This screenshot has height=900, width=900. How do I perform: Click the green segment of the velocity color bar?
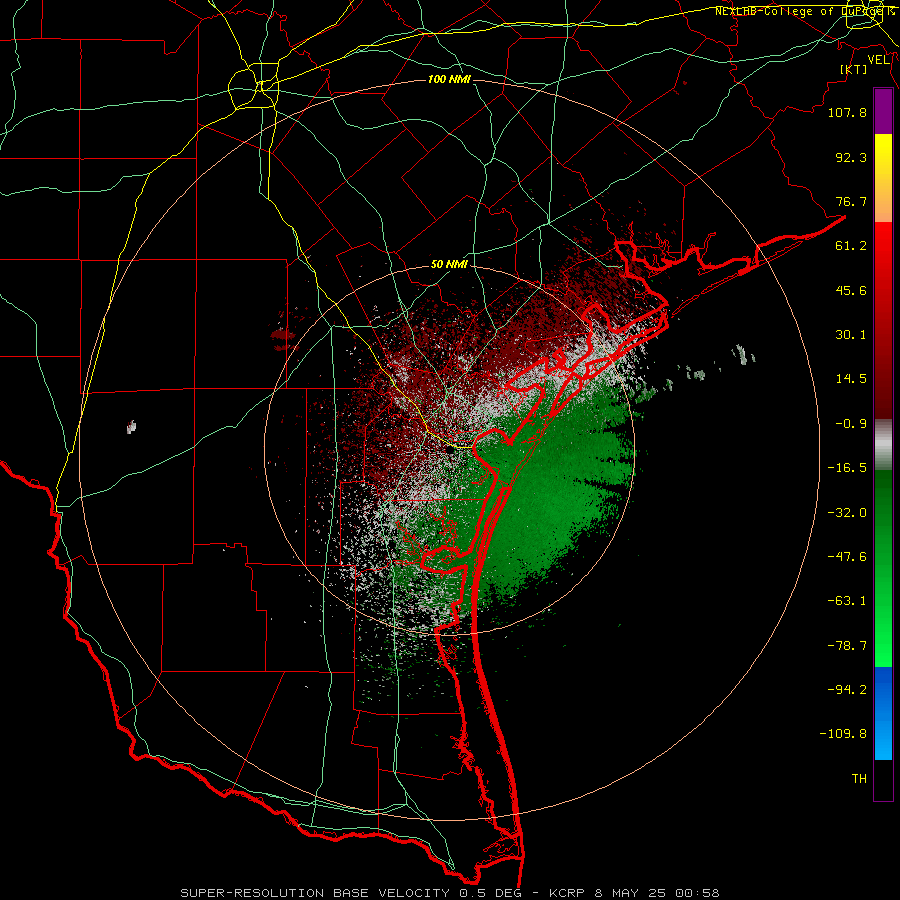click(x=883, y=568)
